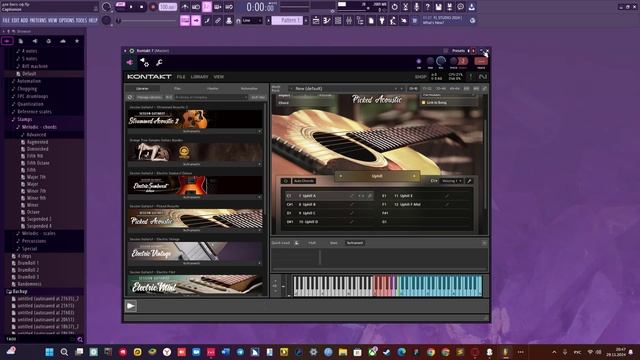This screenshot has width=640, height=360.
Task: Toggle the pink routing button in the Kontakt wrapper
Action: point(129,62)
